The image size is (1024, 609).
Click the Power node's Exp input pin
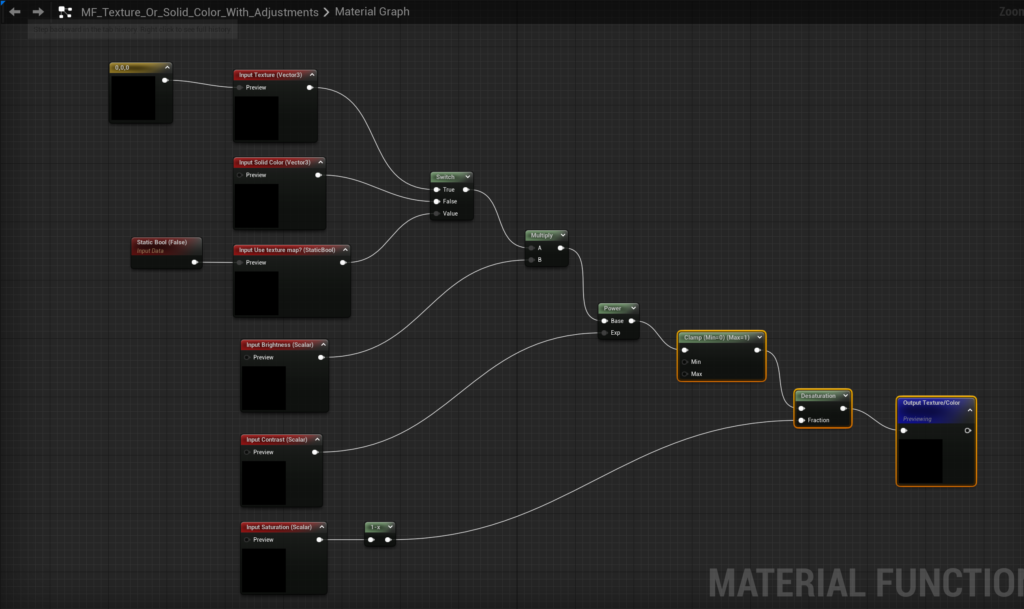(604, 332)
